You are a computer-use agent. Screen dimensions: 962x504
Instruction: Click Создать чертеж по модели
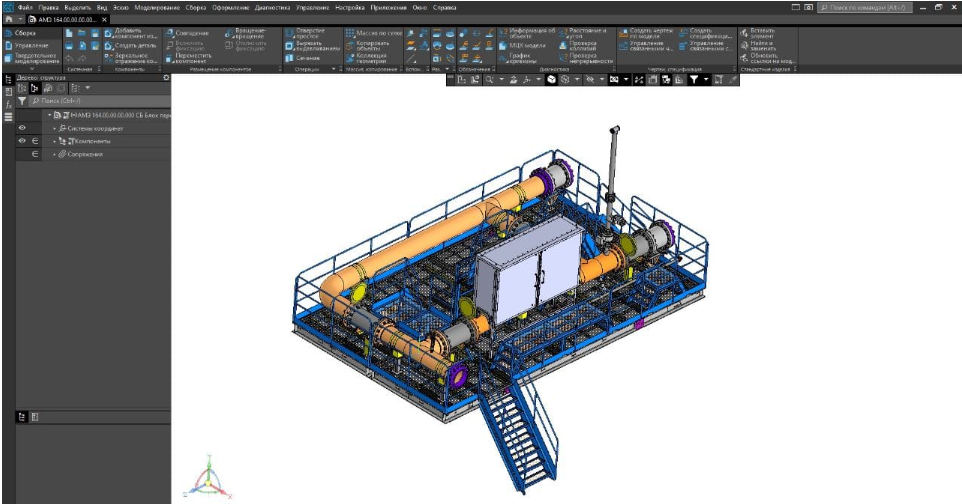point(645,33)
